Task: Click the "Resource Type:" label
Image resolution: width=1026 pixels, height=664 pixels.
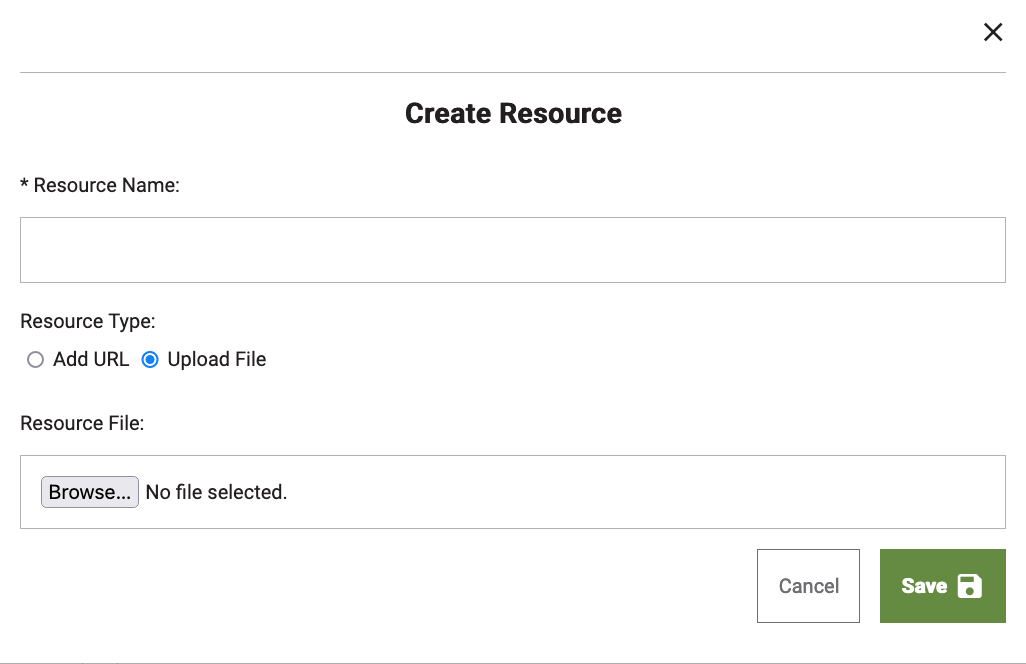Action: point(88,321)
